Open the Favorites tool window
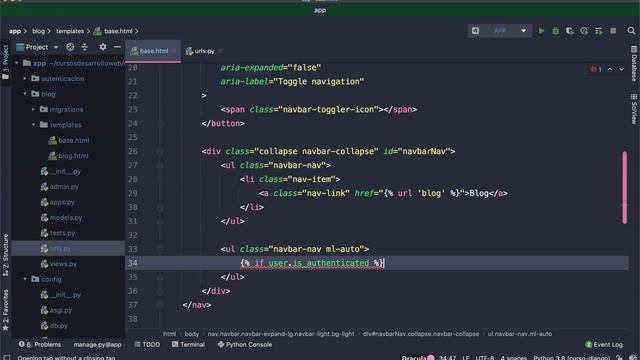Viewport: 640px width, 360px height. (x=5, y=310)
